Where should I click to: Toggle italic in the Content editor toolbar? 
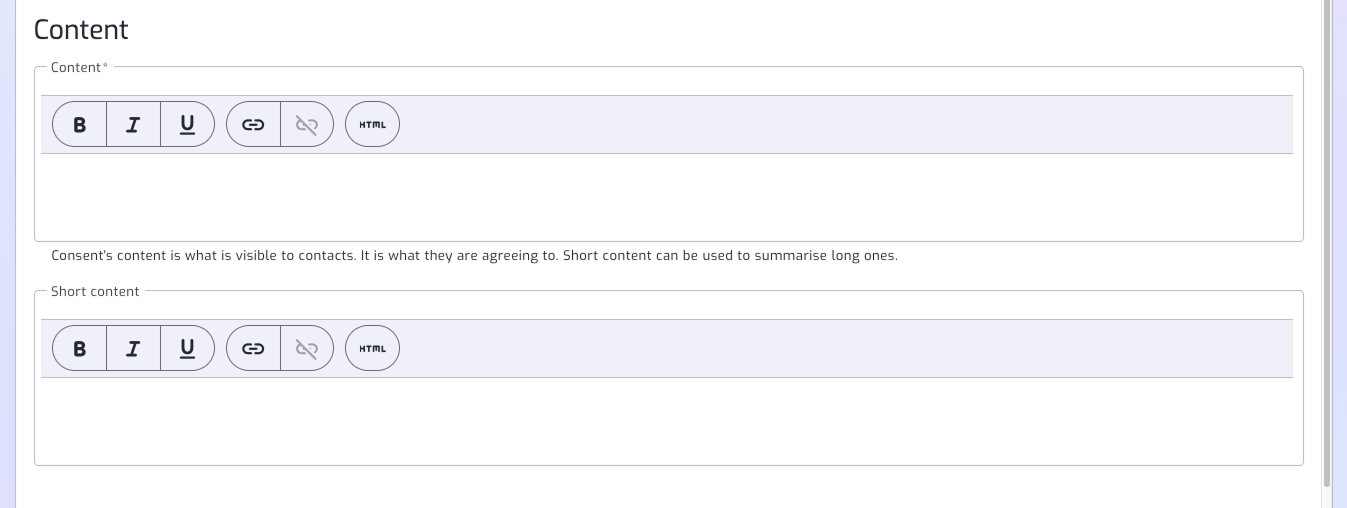click(x=133, y=124)
